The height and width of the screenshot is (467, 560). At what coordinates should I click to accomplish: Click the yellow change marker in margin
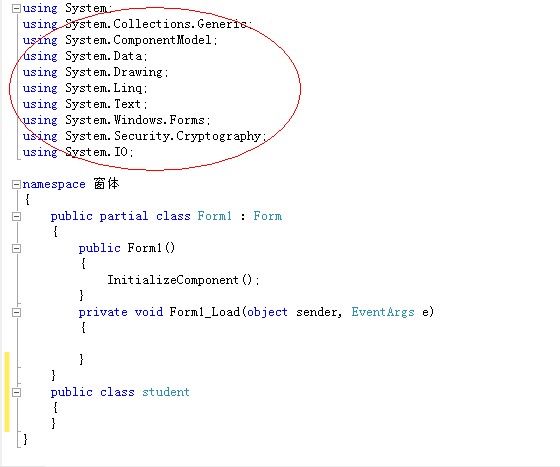tap(7, 392)
